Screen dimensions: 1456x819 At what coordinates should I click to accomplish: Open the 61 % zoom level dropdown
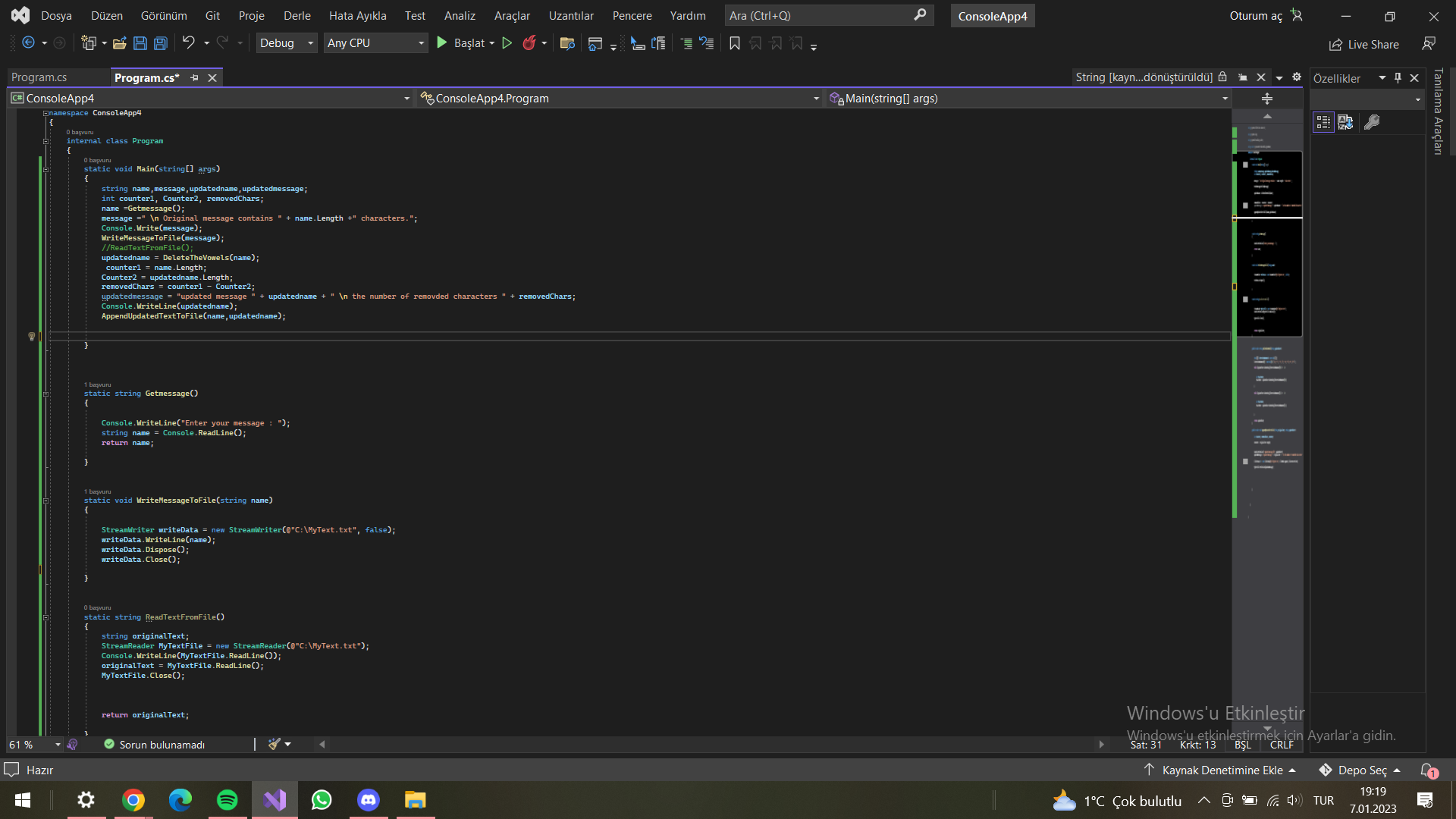[58, 745]
